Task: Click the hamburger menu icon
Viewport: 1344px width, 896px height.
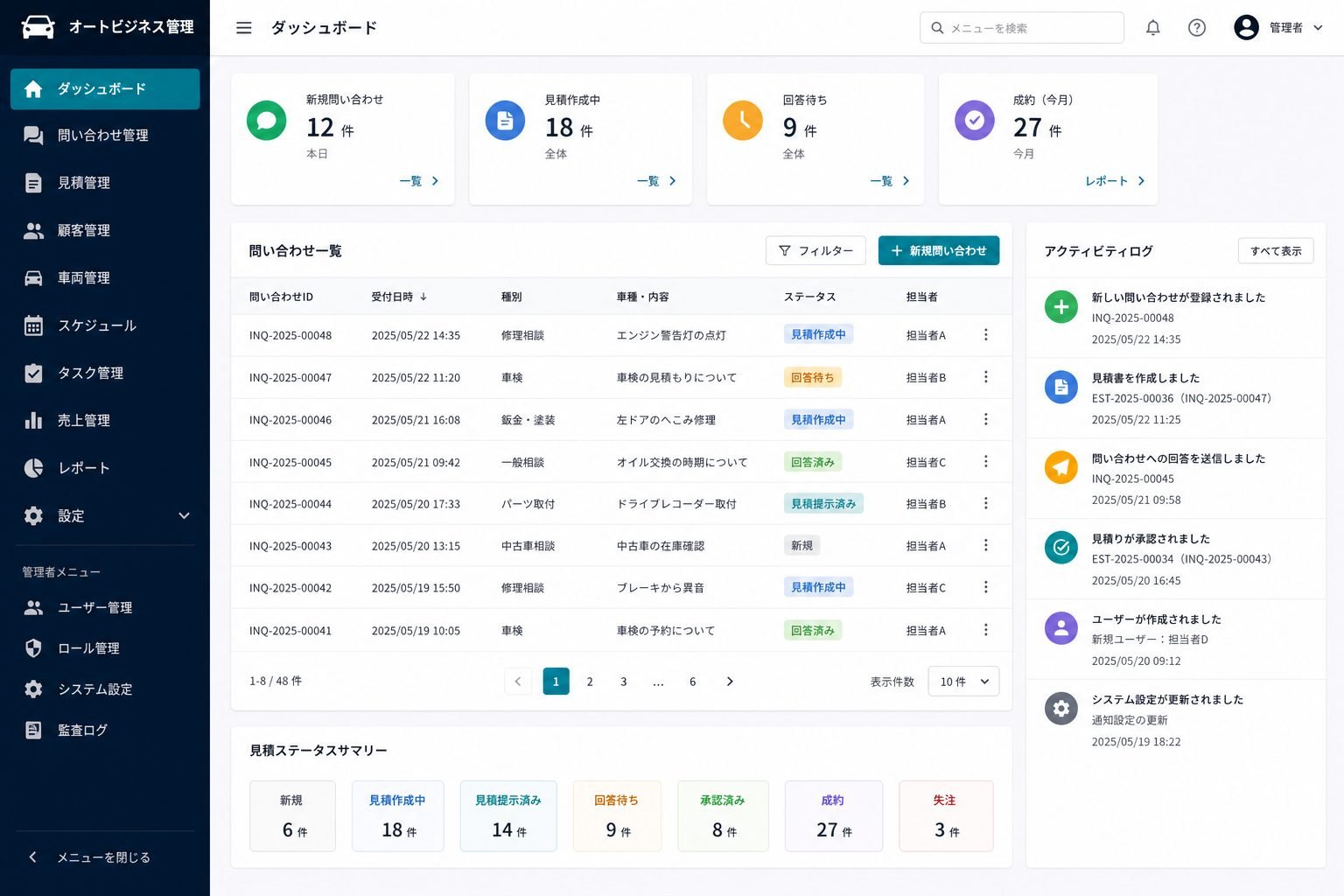Action: coord(244,28)
